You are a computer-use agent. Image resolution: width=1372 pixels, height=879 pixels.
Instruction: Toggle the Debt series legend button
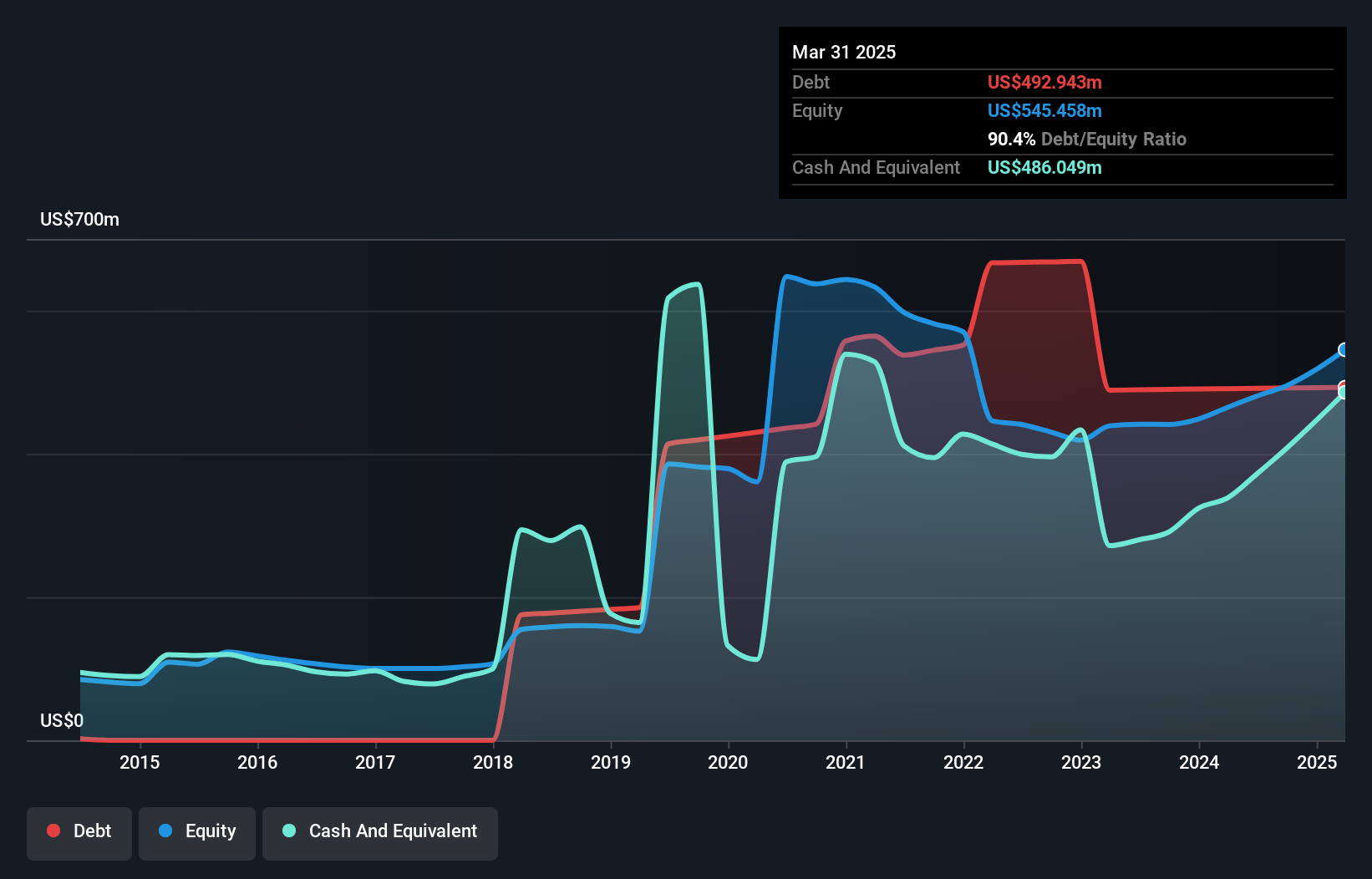point(79,833)
